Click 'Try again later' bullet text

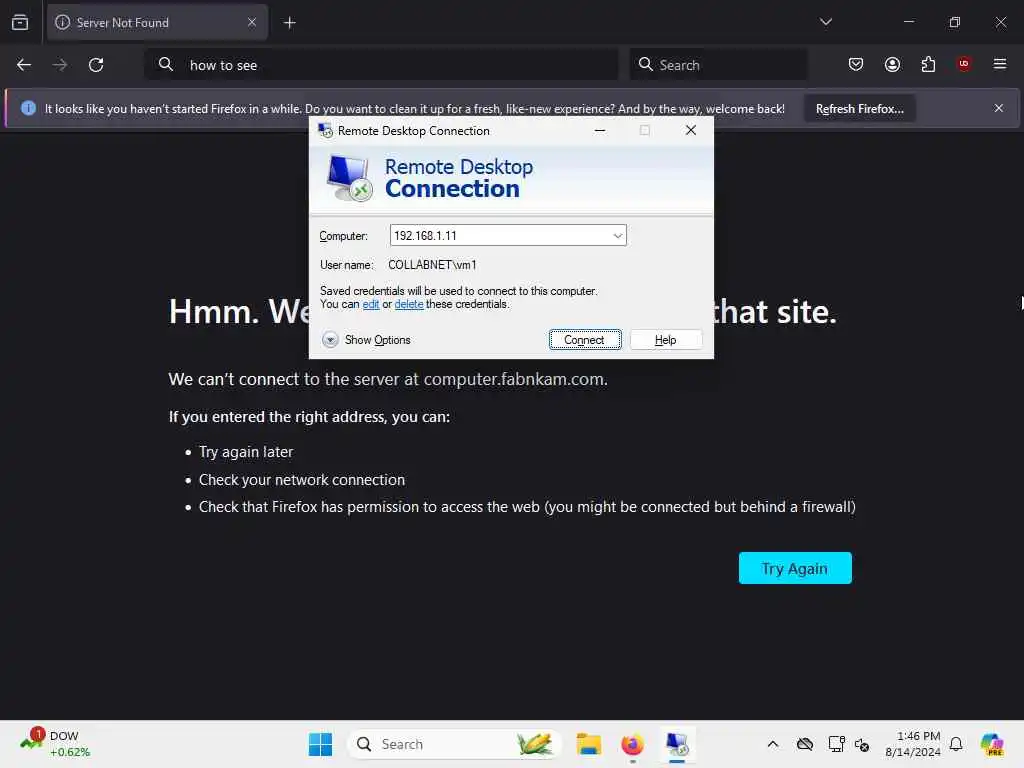[246, 452]
